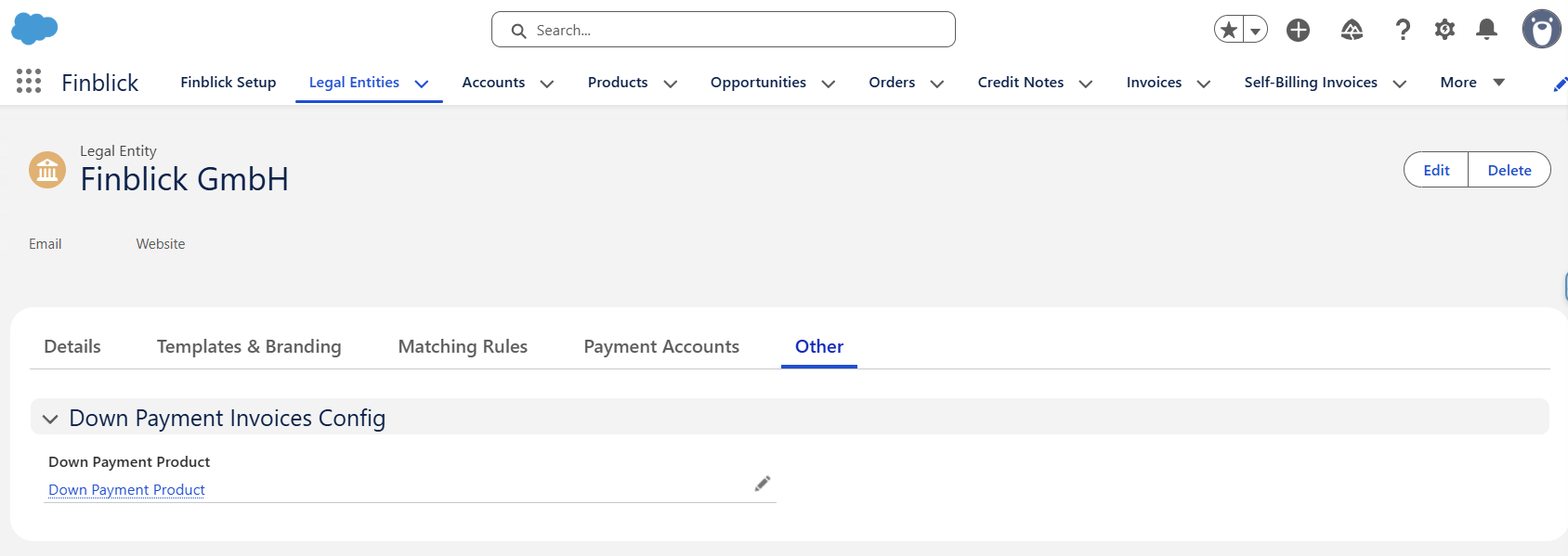Image resolution: width=1568 pixels, height=556 pixels.
Task: Open the Legal Entities nav tab
Action: click(x=354, y=82)
